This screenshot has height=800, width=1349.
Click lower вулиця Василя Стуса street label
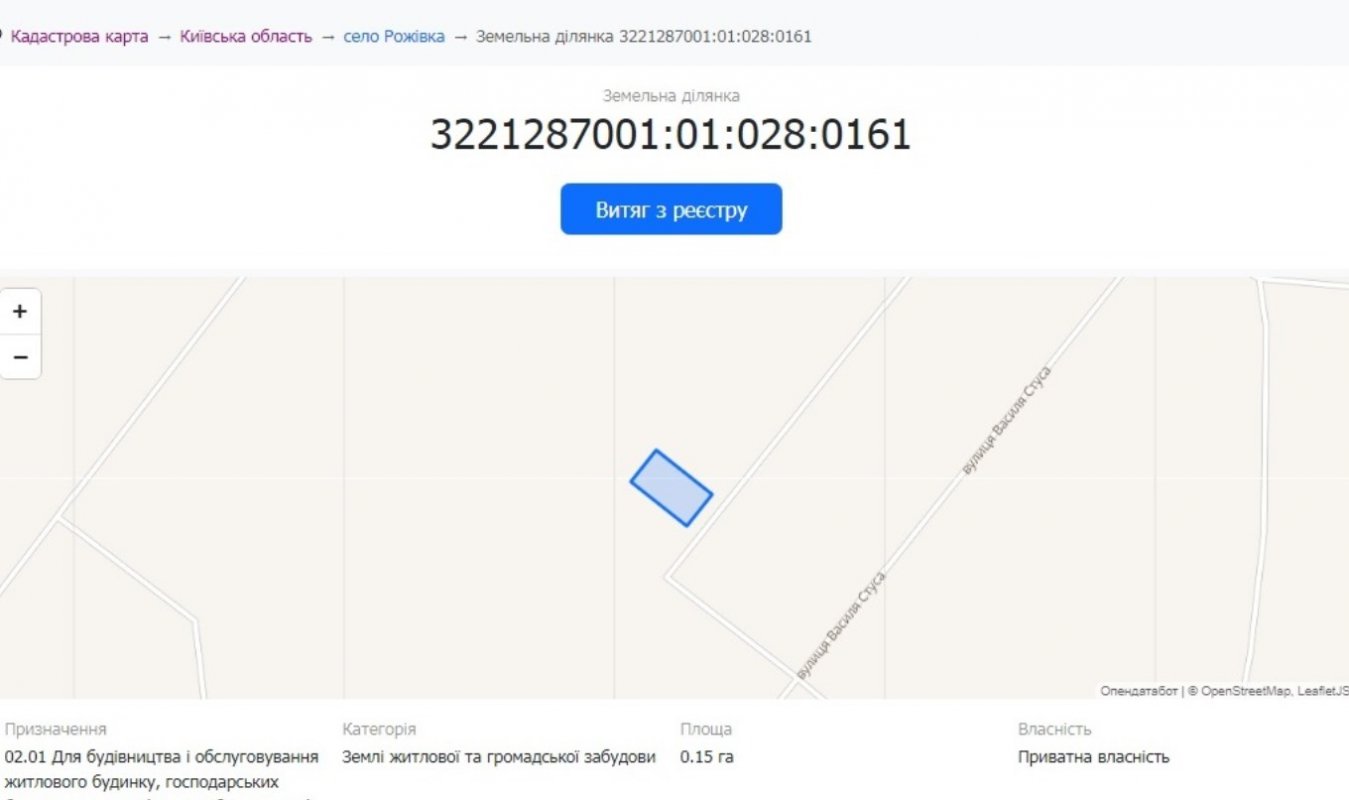click(x=840, y=627)
